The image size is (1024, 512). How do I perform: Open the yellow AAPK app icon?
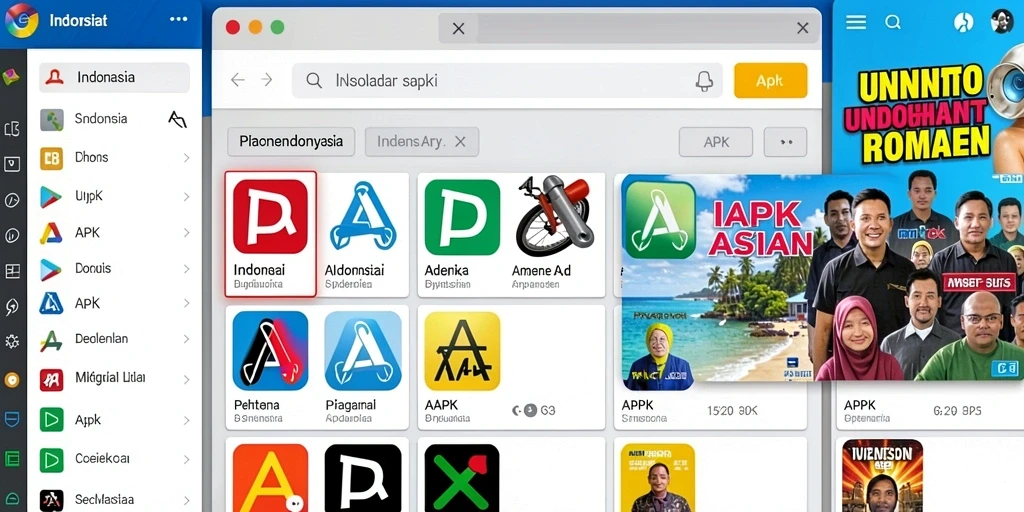tap(462, 351)
